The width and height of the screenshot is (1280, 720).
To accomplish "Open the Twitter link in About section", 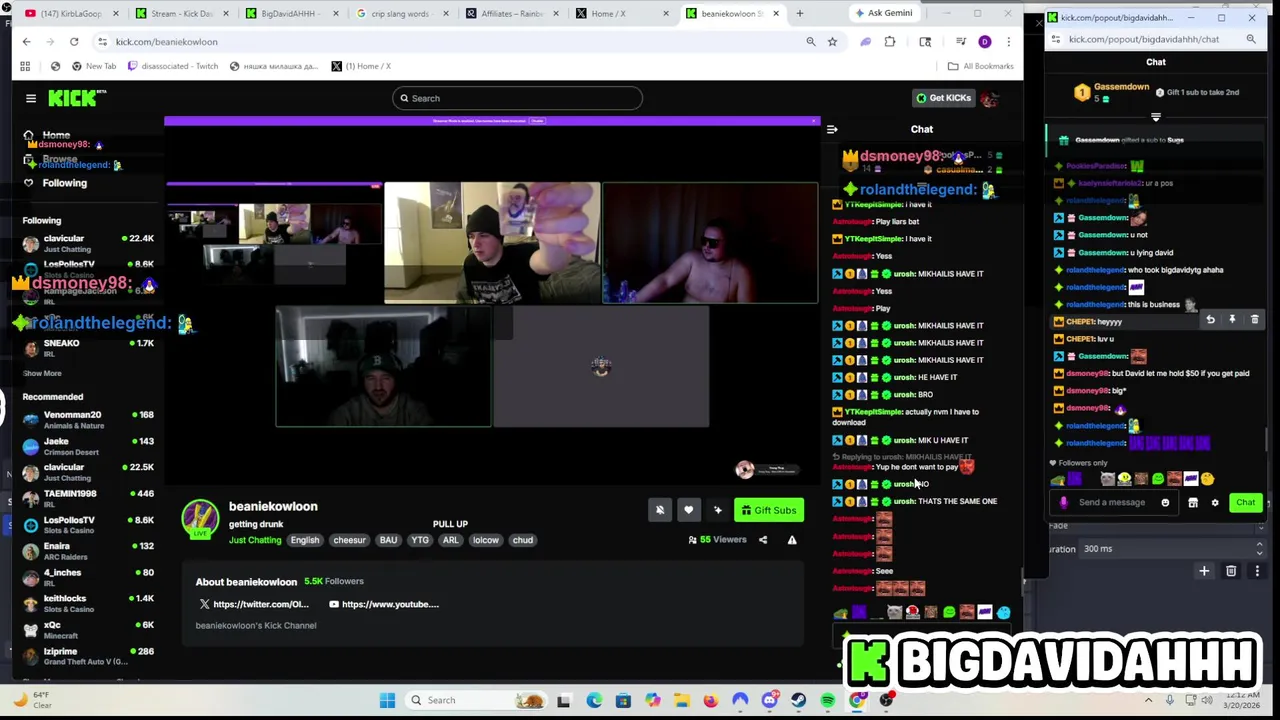I will pos(254,604).
